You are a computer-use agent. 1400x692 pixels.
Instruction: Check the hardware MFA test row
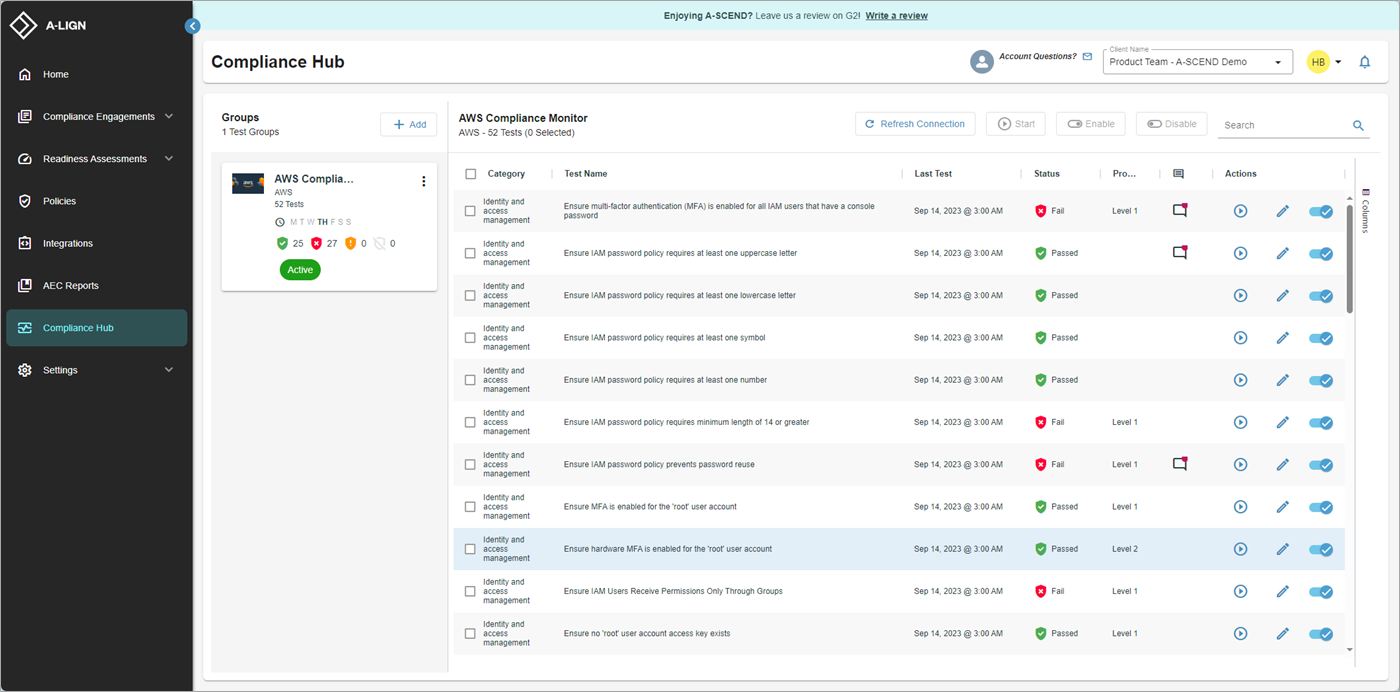[x=471, y=549]
